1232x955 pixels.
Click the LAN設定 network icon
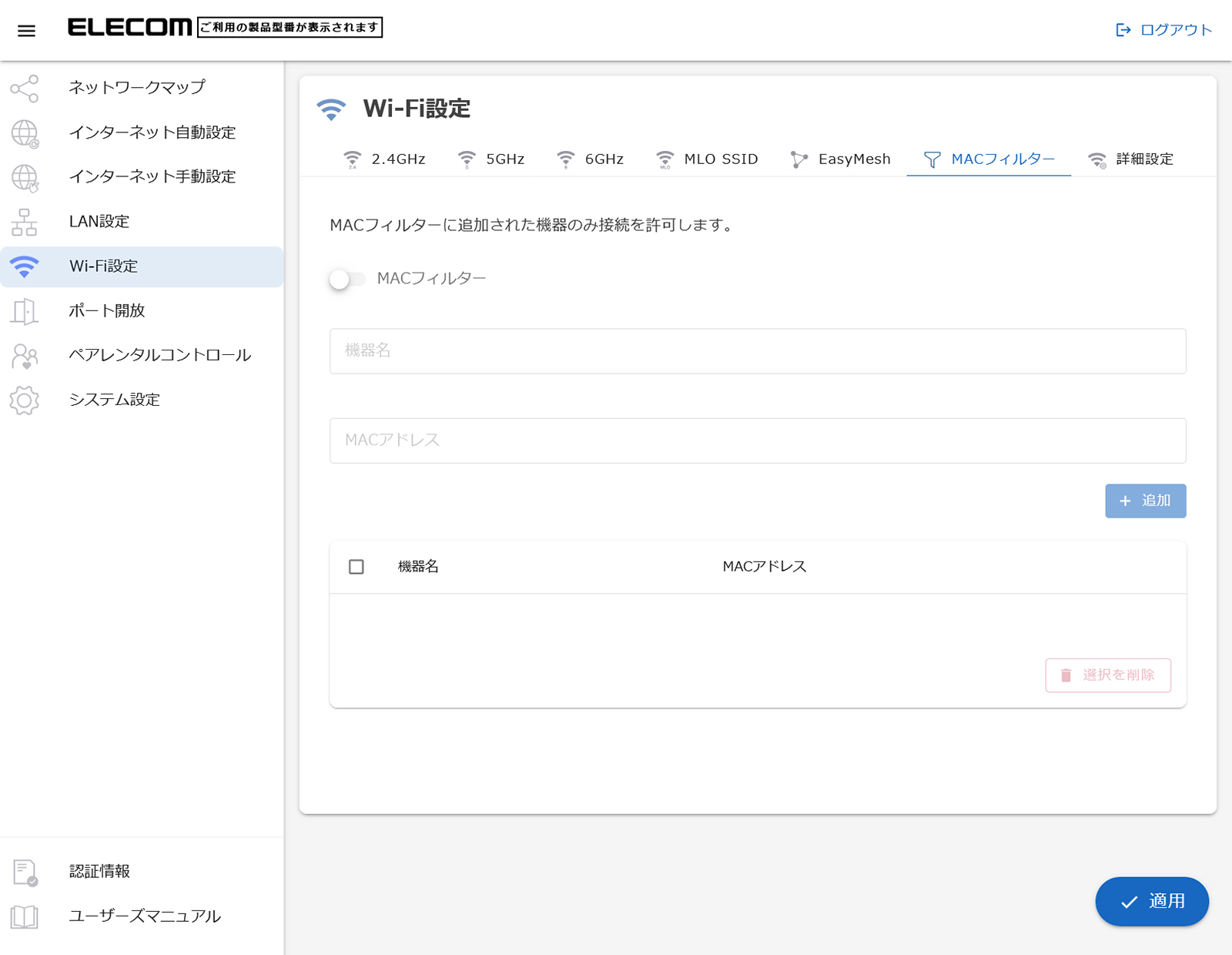tap(25, 223)
